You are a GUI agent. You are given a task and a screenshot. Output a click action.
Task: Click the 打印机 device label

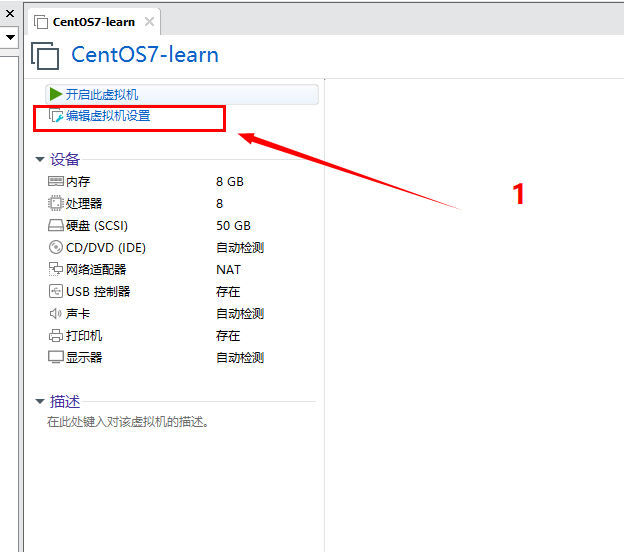pos(84,336)
